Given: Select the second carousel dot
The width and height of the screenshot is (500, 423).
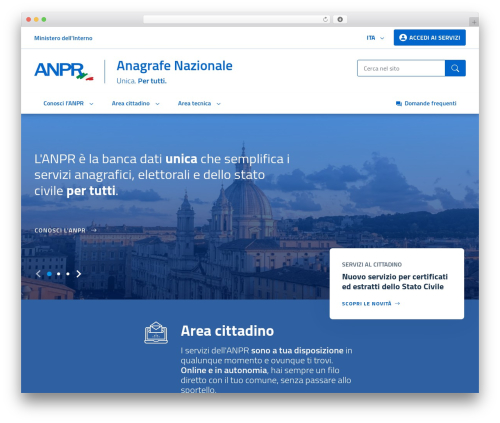Looking at the screenshot, I should [59, 274].
